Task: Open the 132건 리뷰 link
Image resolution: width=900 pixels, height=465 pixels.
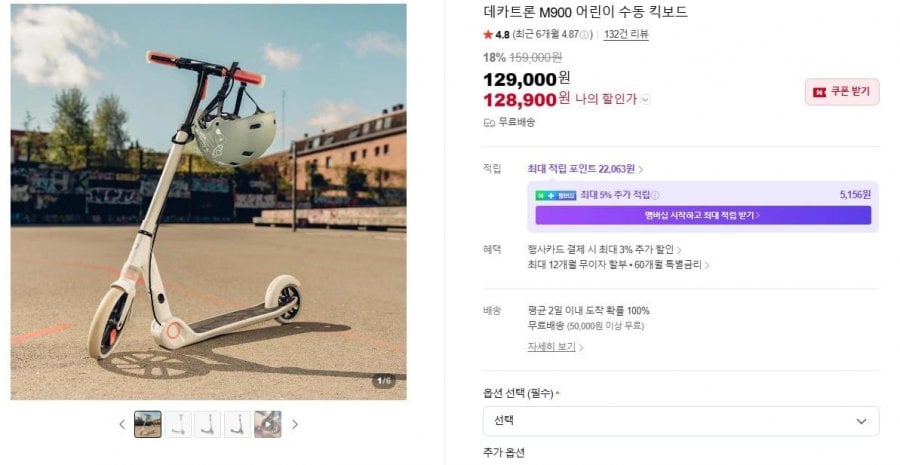Action: pos(626,34)
